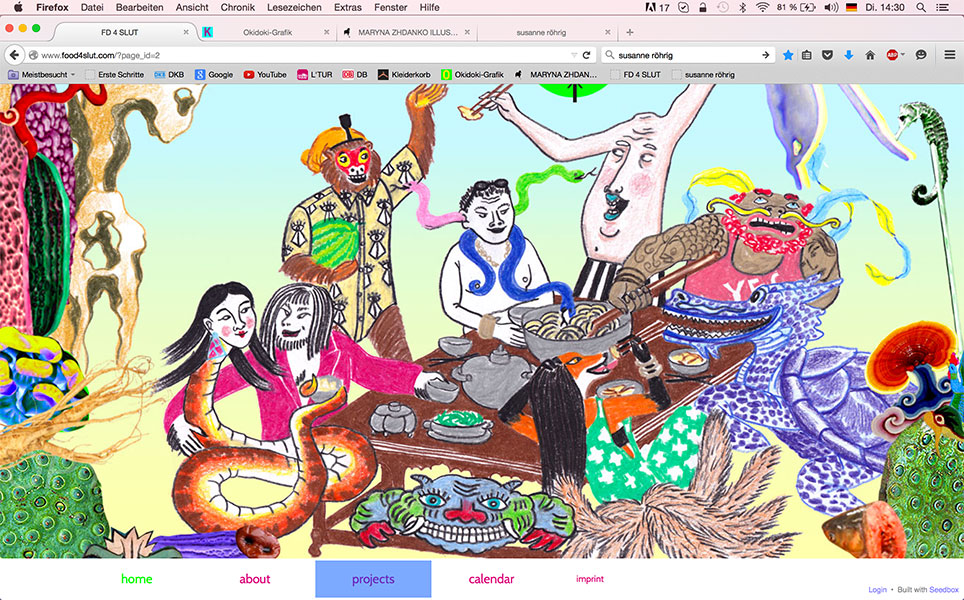Screen dimensions: 964x600
Task: Open the projects page link
Action: pos(373,579)
